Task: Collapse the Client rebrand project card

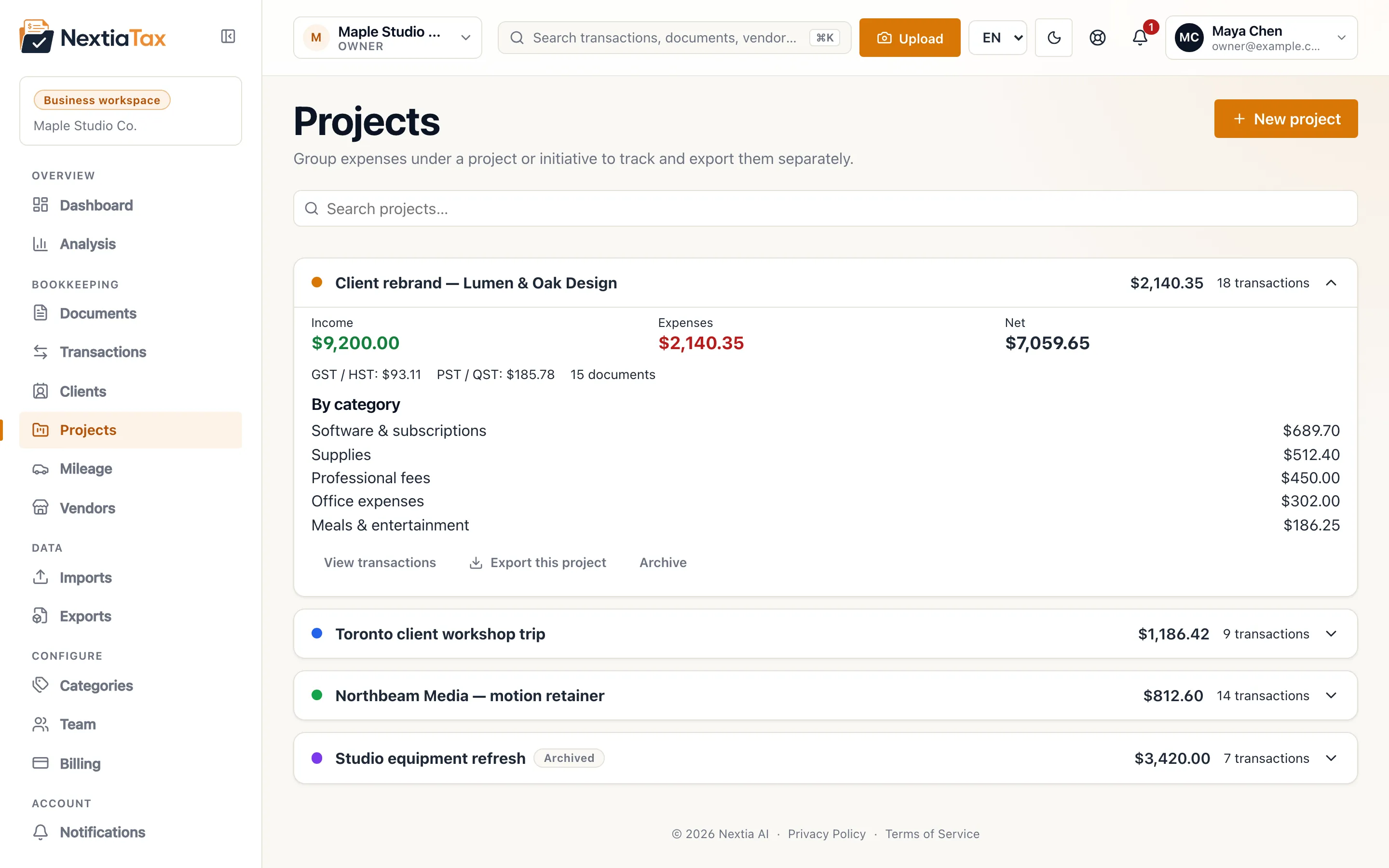Action: click(x=1331, y=283)
